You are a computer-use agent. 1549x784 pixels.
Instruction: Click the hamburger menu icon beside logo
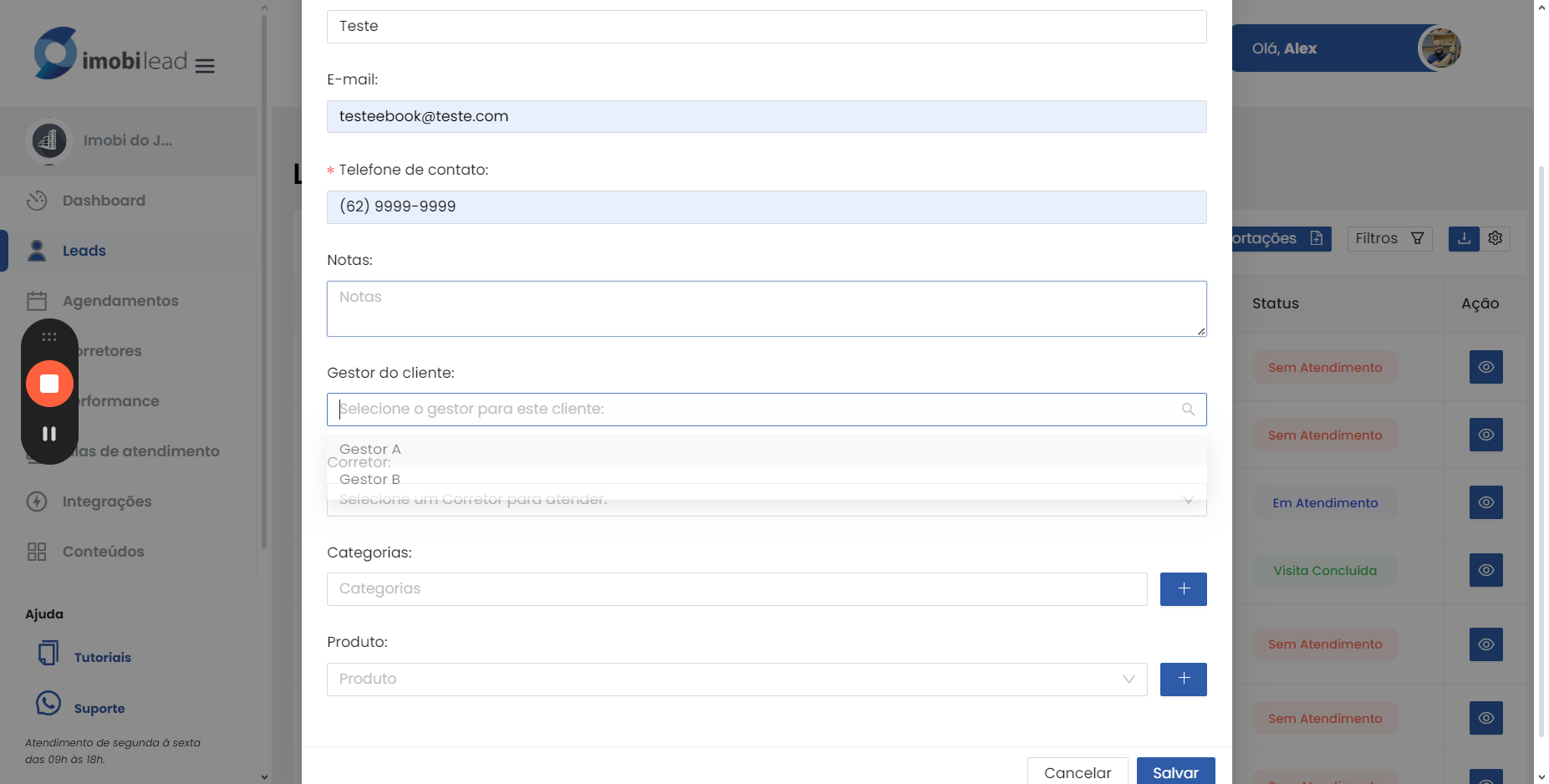coord(205,65)
